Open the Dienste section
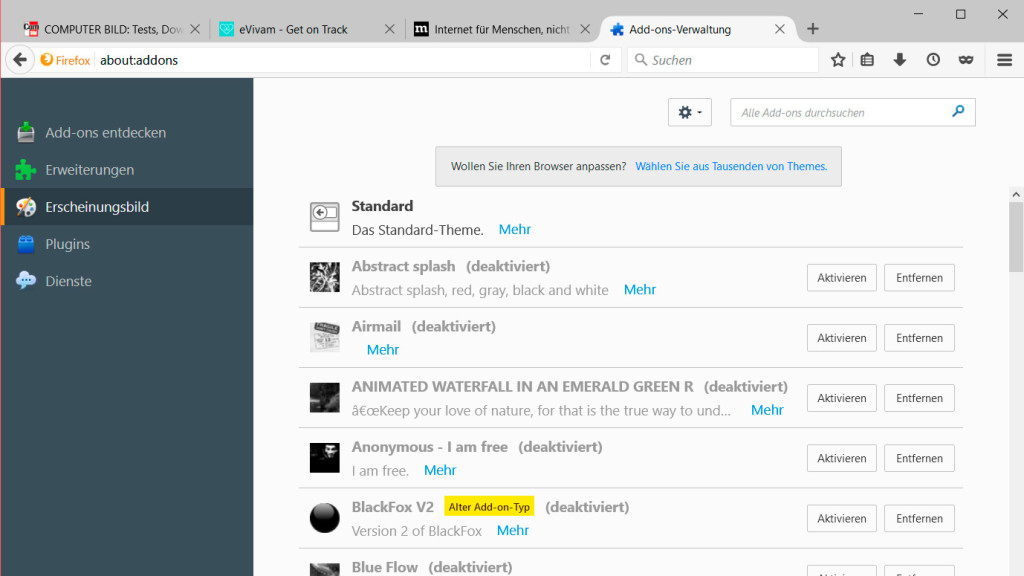1024x576 pixels. pyautogui.click(x=127, y=281)
